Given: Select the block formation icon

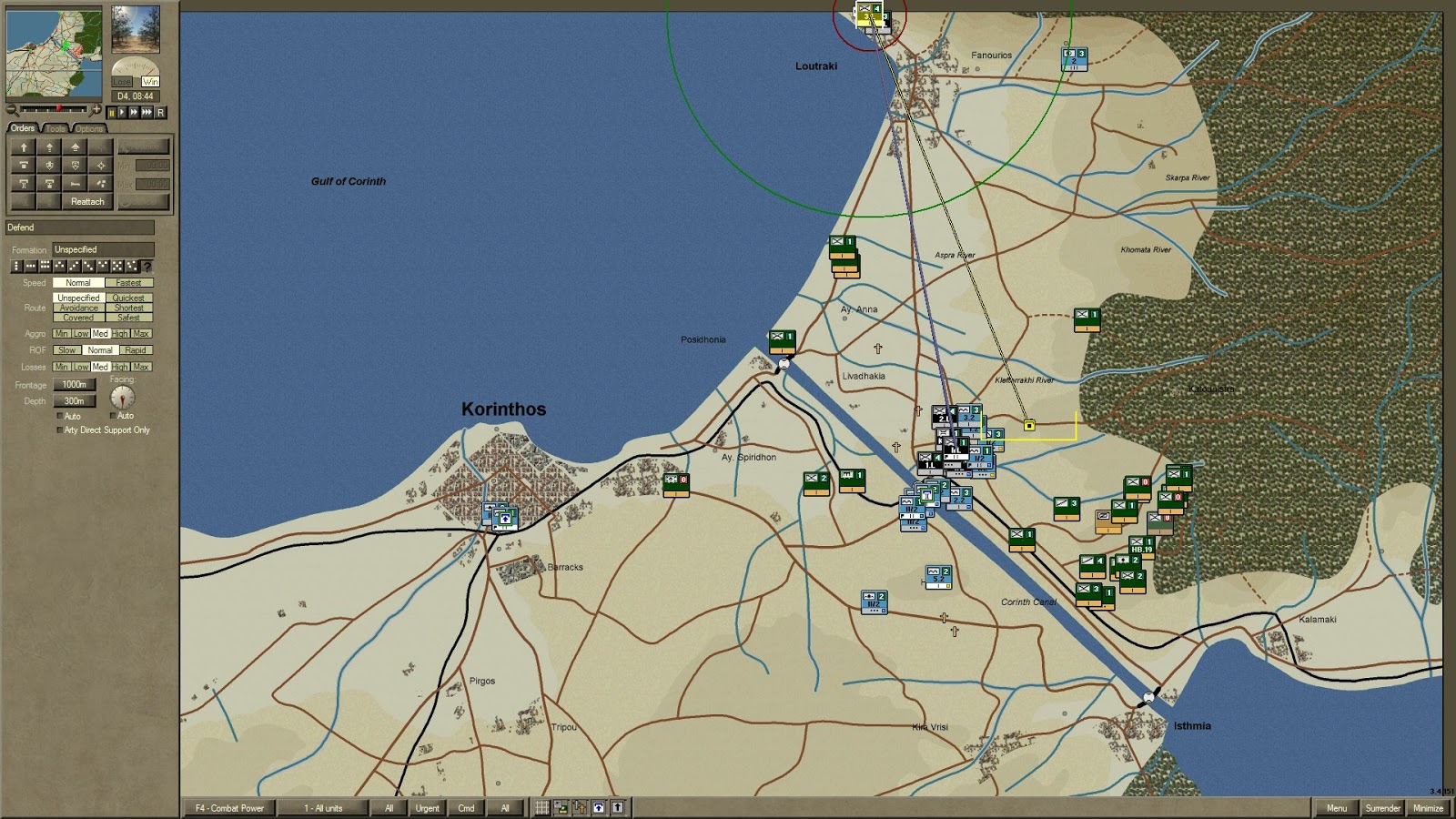Looking at the screenshot, I should tap(45, 266).
